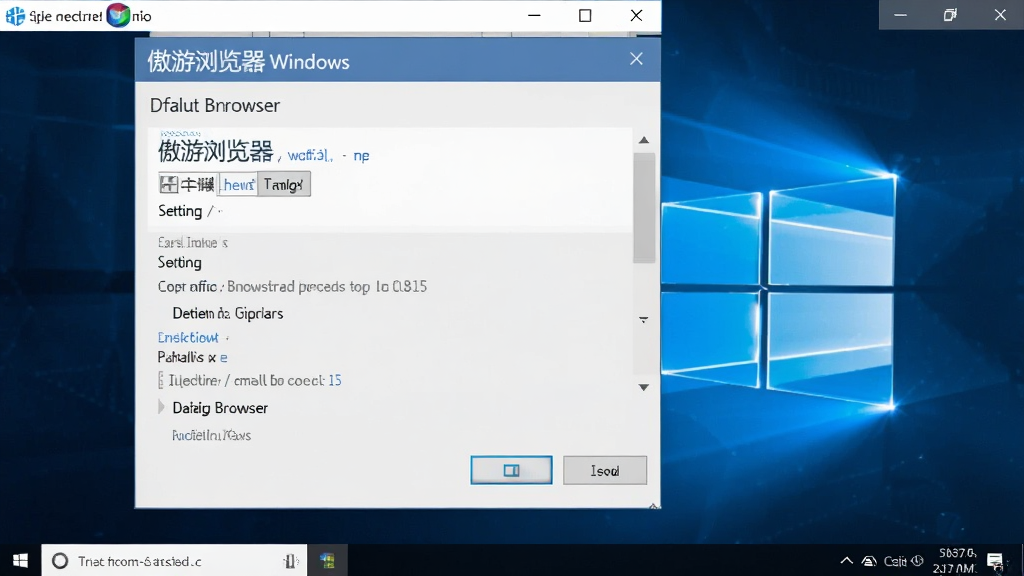Open the Windows Start menu
Screen dimensions: 1024x576
pyautogui.click(x=20, y=560)
